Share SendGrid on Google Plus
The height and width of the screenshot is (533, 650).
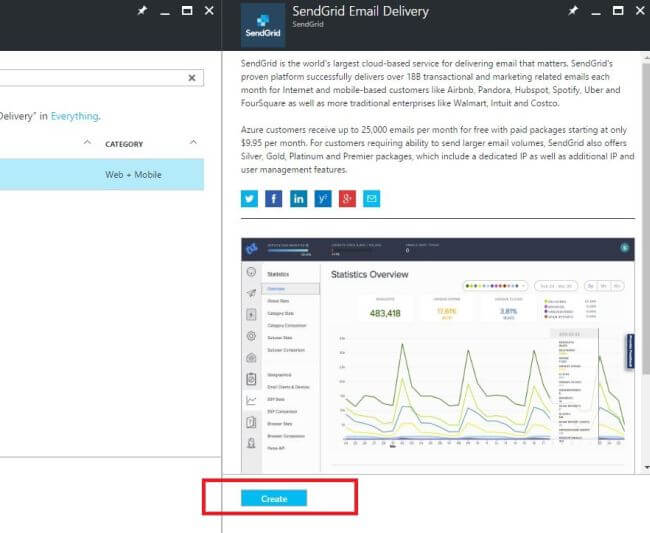tap(347, 199)
